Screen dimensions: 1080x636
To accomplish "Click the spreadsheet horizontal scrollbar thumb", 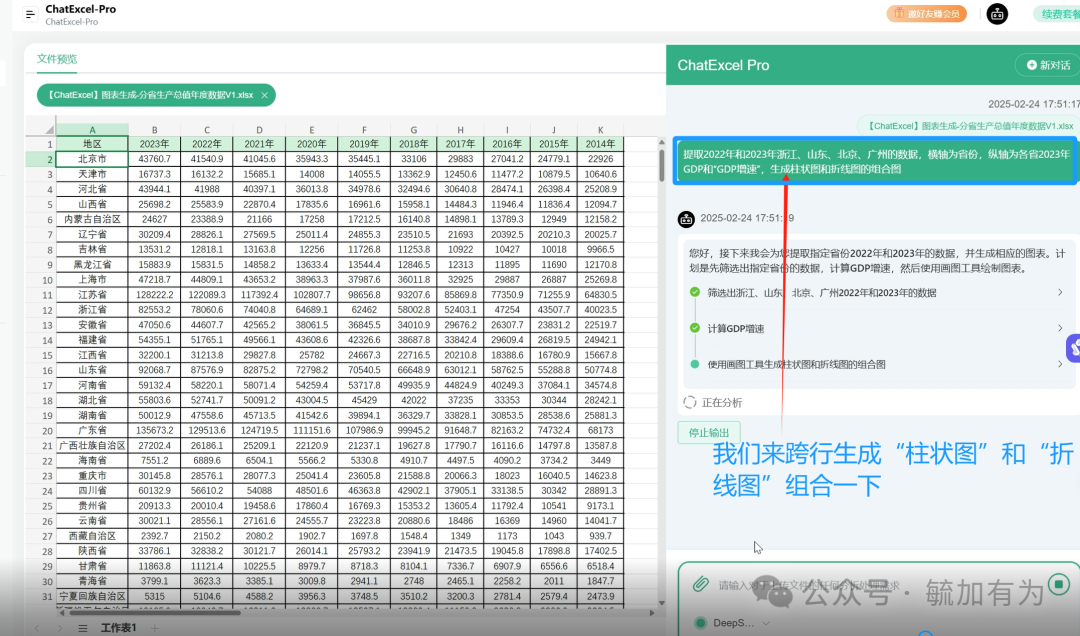I will [x=153, y=612].
